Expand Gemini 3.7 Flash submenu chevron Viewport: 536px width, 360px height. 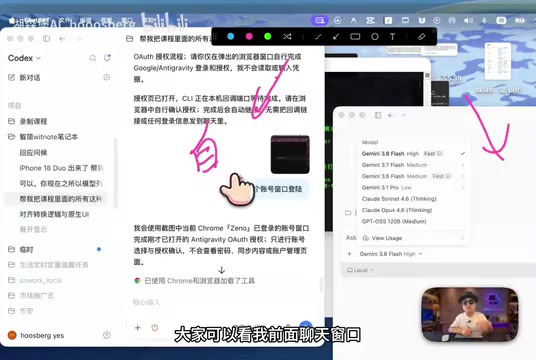(463, 165)
